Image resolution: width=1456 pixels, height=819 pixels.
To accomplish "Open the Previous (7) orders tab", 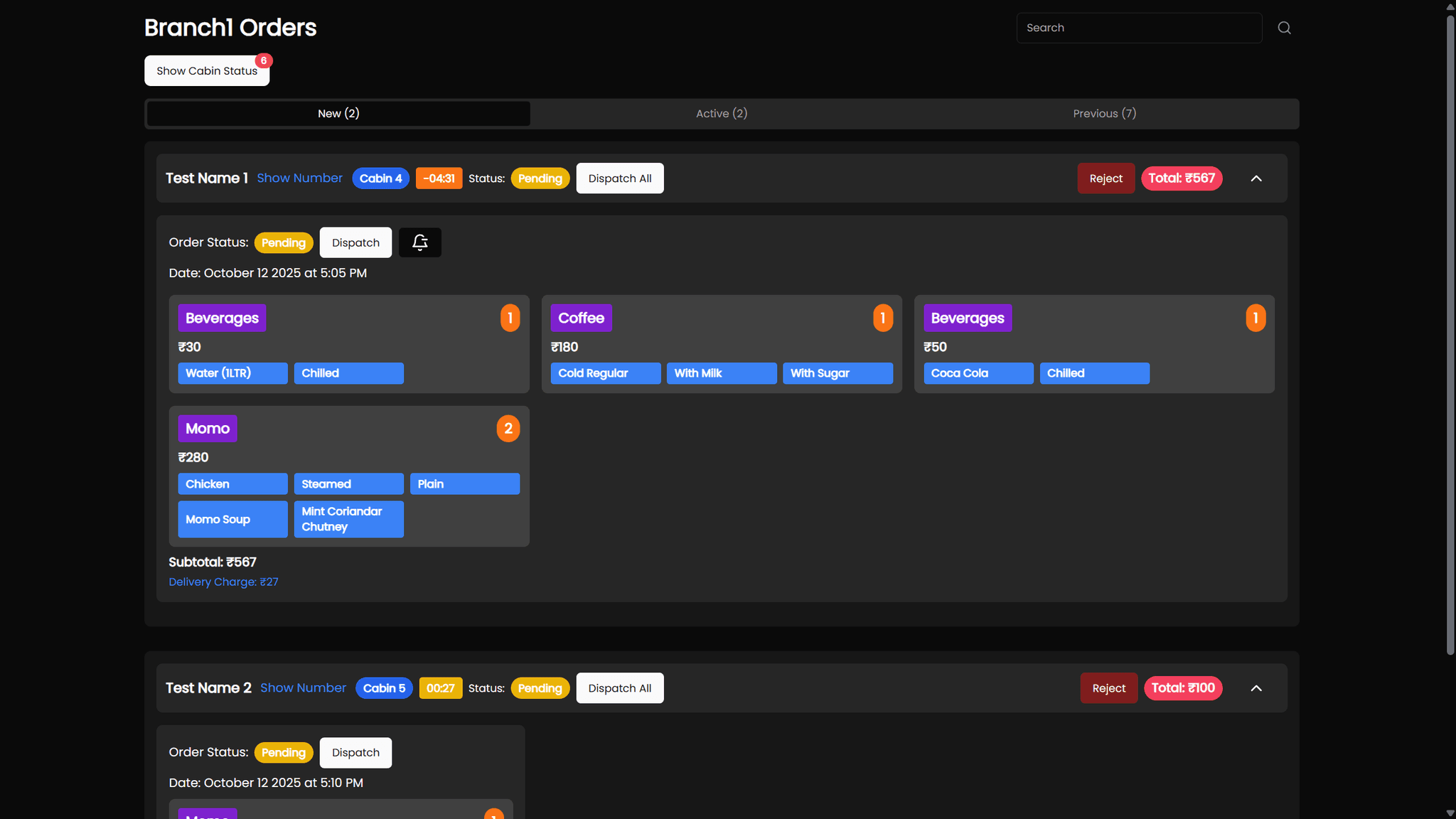I will [x=1104, y=113].
